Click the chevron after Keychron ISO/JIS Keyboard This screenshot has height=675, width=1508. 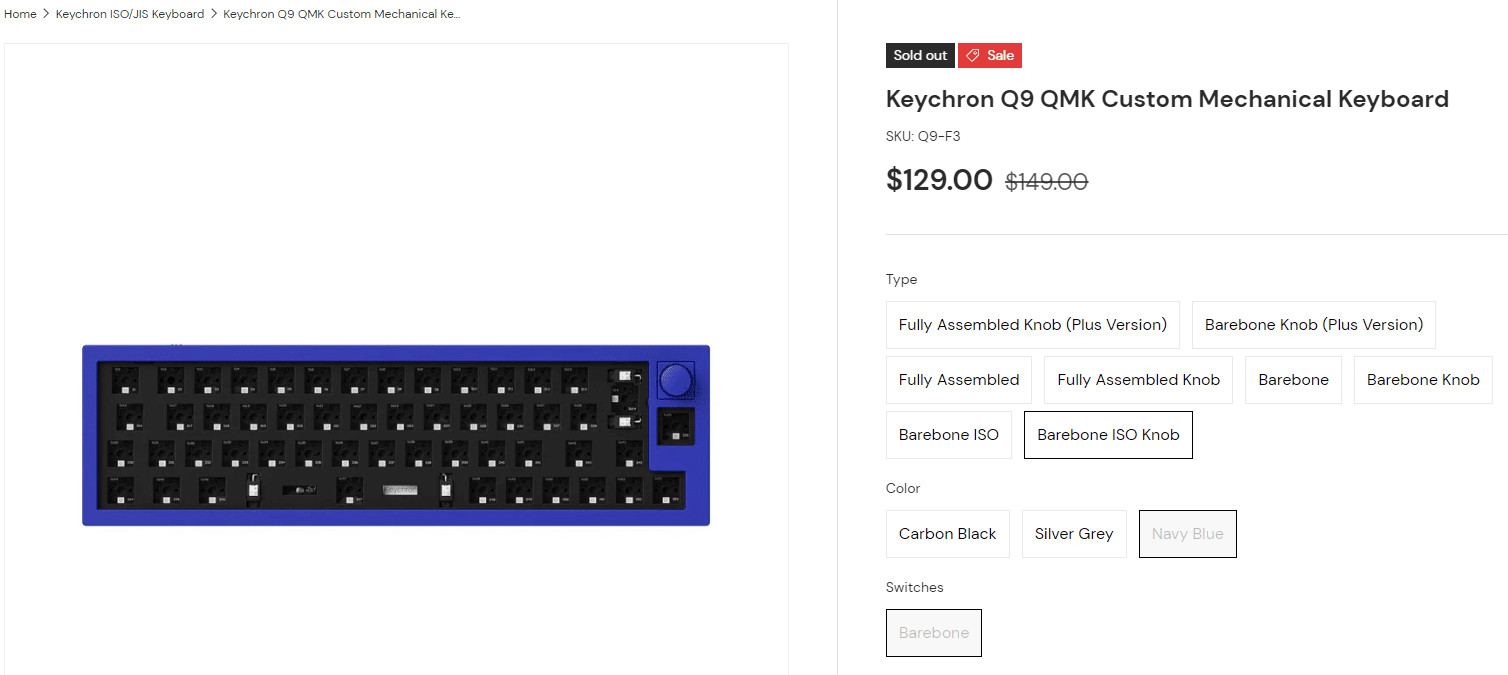(x=214, y=14)
